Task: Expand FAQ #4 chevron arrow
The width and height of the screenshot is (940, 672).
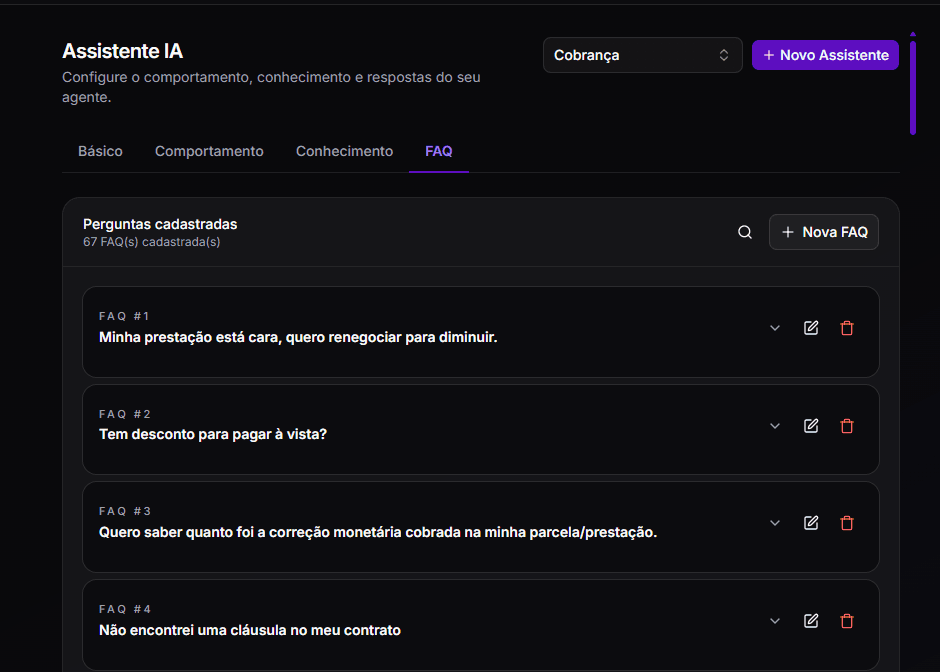Action: (775, 620)
